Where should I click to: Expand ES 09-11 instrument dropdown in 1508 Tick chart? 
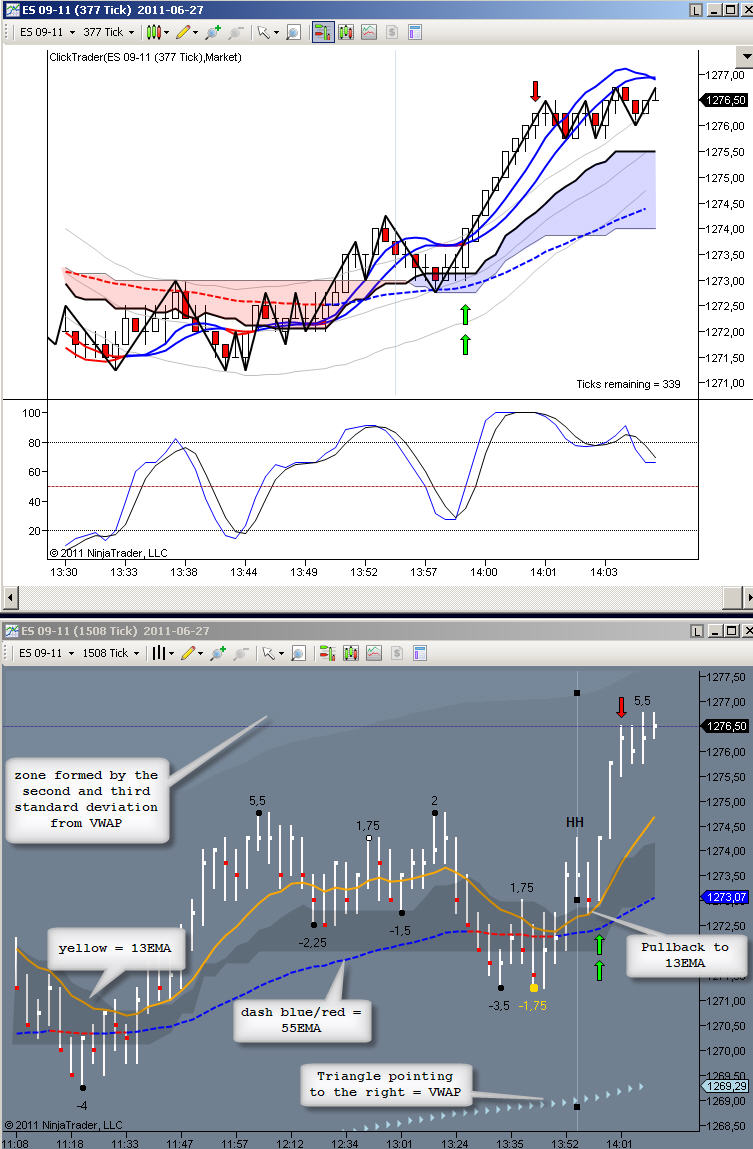(x=71, y=653)
